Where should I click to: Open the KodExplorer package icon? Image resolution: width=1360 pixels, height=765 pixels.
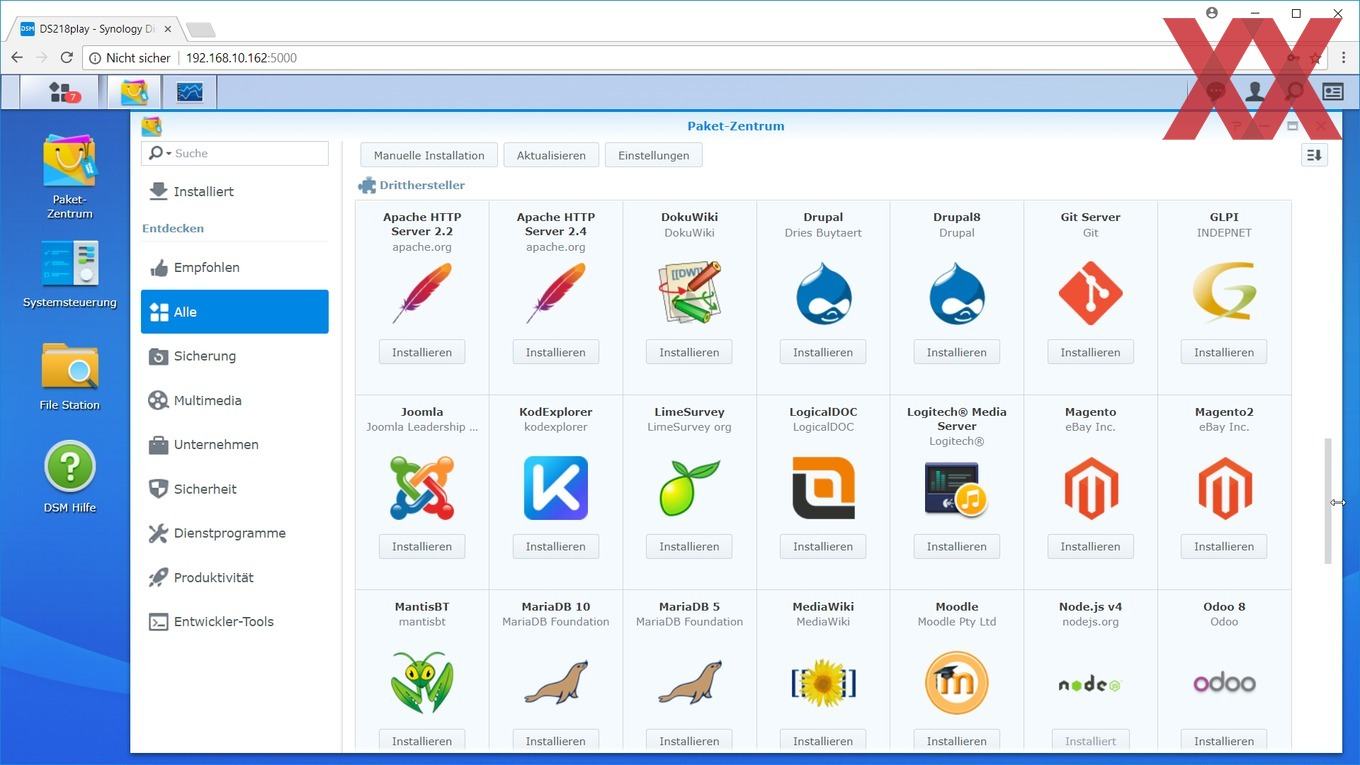[x=556, y=488]
